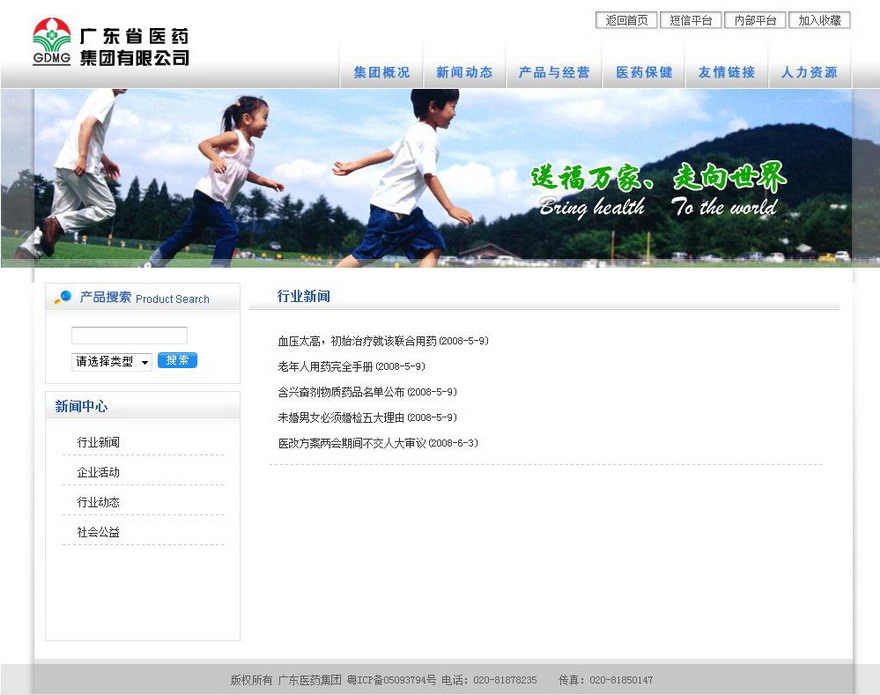Click the product search text field

(x=129, y=335)
